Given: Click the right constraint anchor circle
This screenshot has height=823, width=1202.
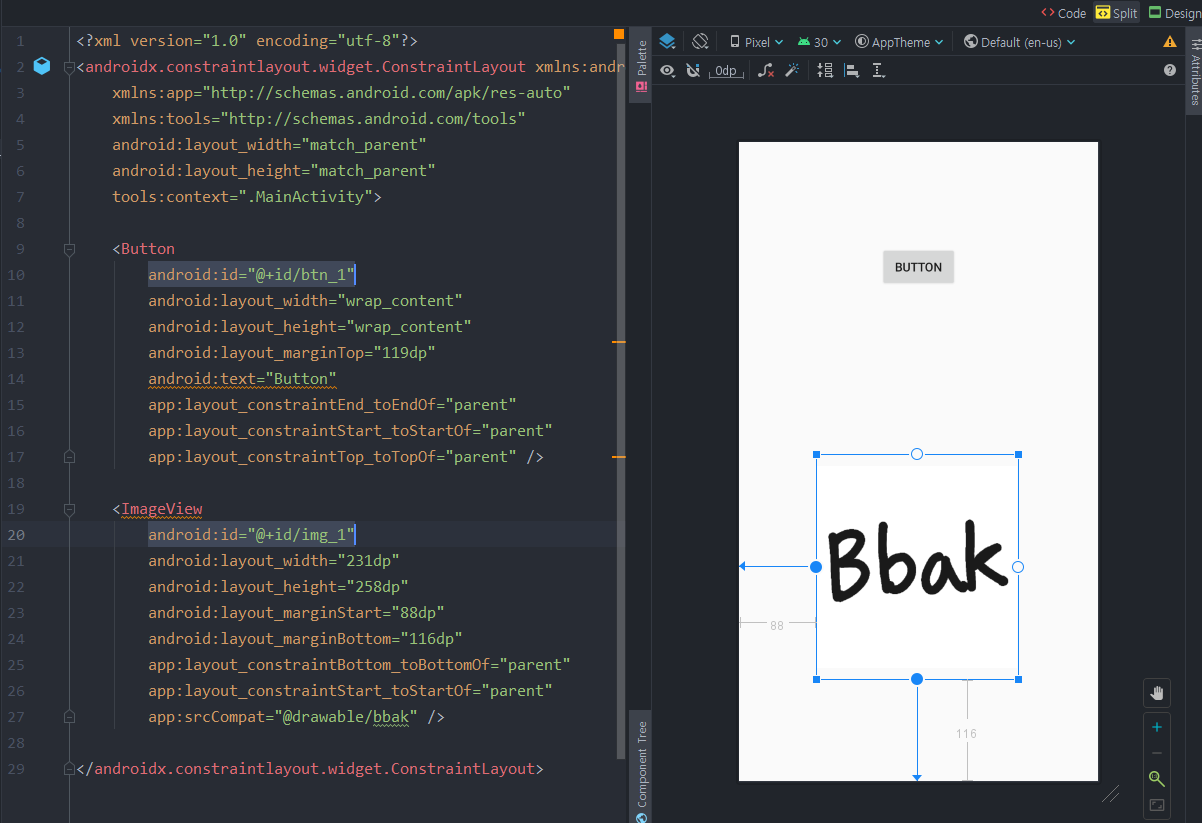Looking at the screenshot, I should pos(1018,567).
